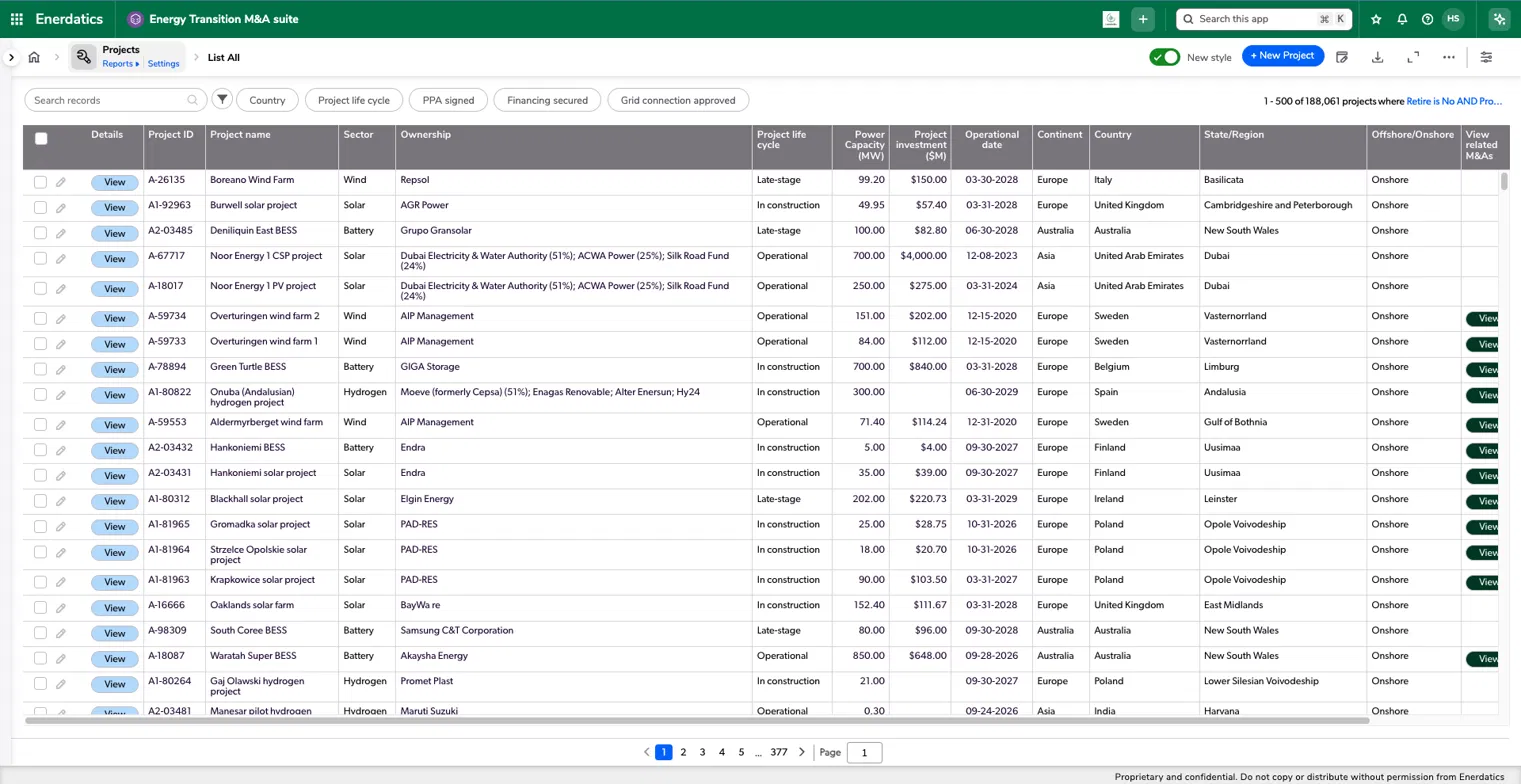
Task: Click the pencil edit icon for Boreano Wind Farm
Action: pyautogui.click(x=60, y=182)
